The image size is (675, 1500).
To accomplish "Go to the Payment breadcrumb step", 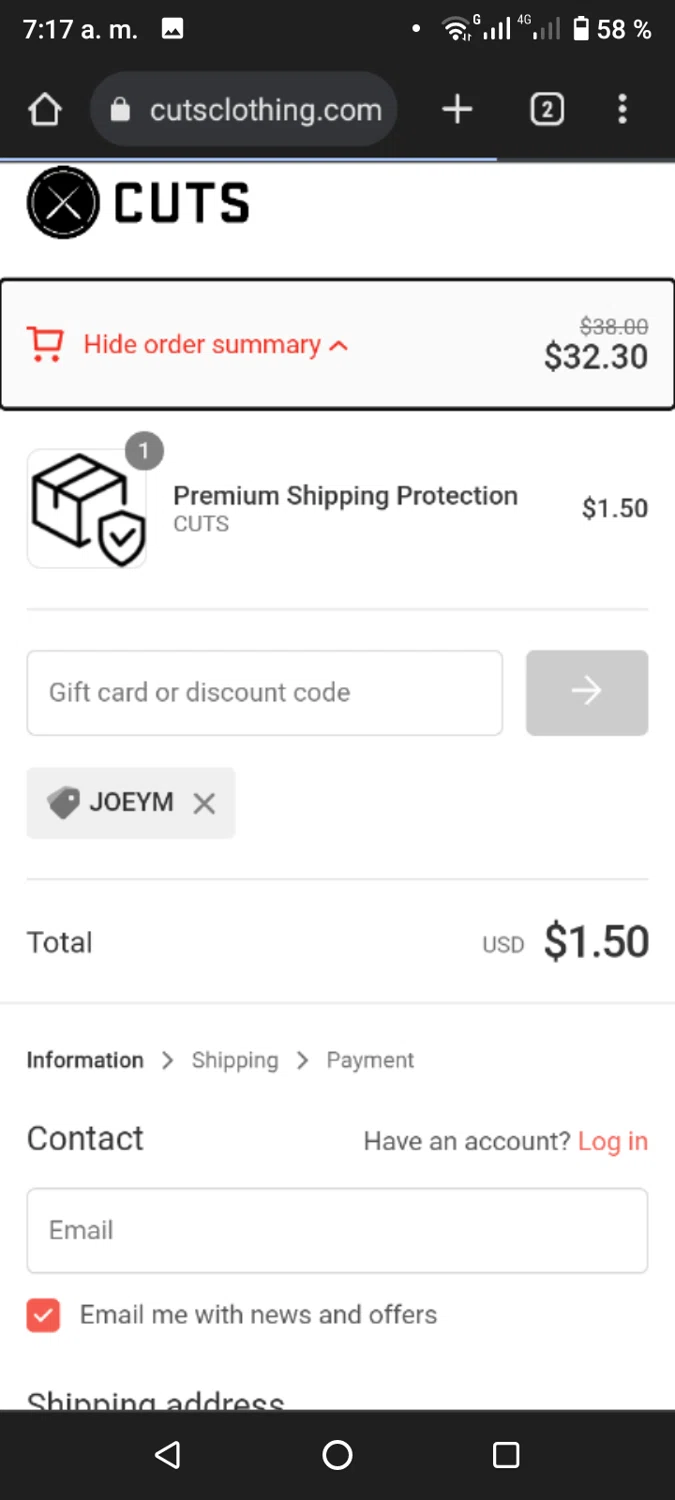I will pos(370,1060).
